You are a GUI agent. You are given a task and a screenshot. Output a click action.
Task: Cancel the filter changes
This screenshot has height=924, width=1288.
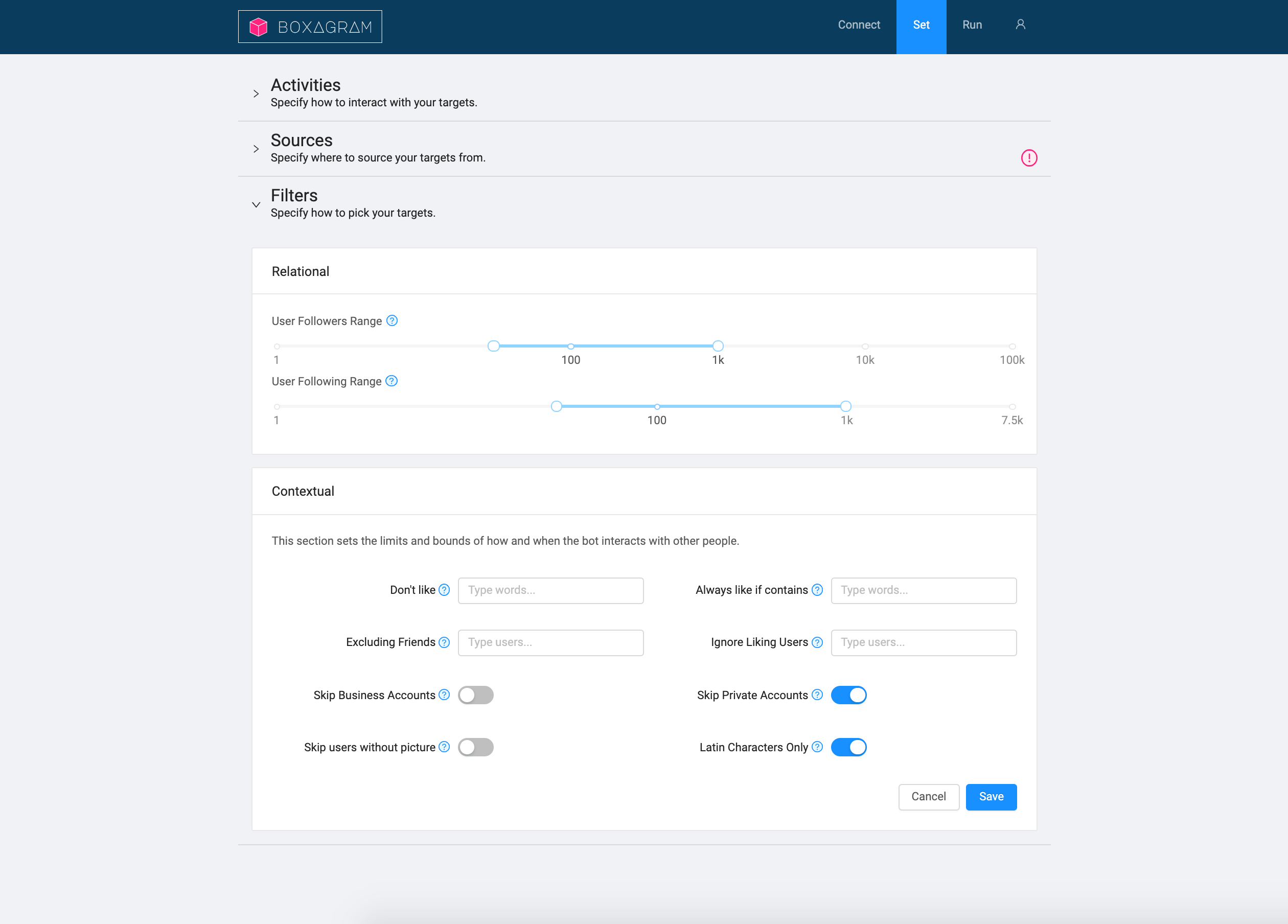pos(929,797)
